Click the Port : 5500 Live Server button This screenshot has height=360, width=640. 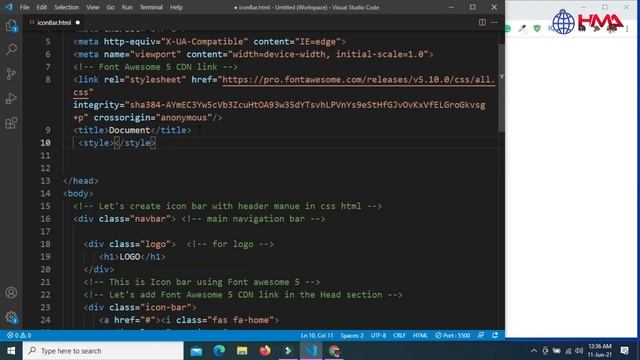[453, 336]
